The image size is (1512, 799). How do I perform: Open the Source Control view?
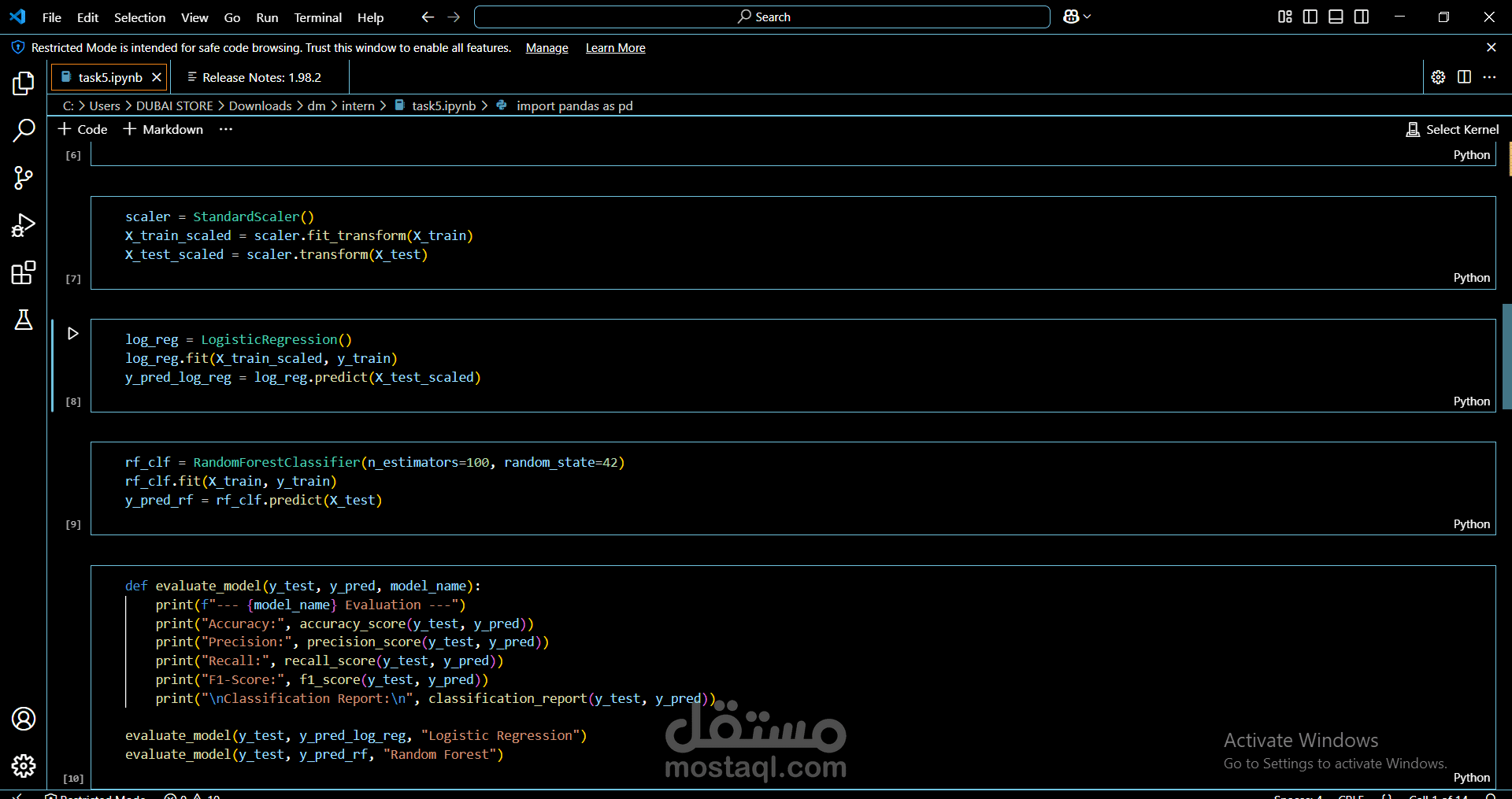click(x=24, y=178)
